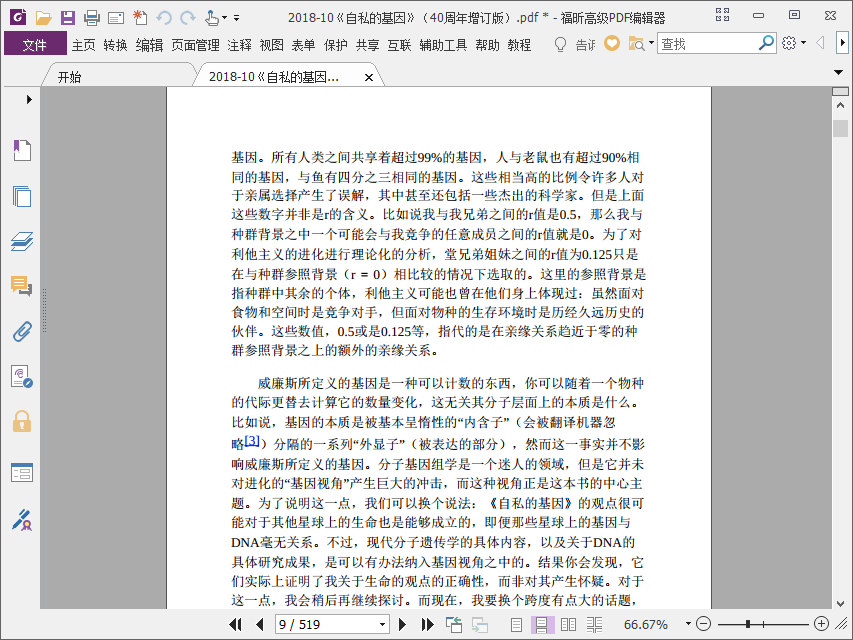Click into the 查找 search field
The image size is (853, 640).
pos(707,44)
